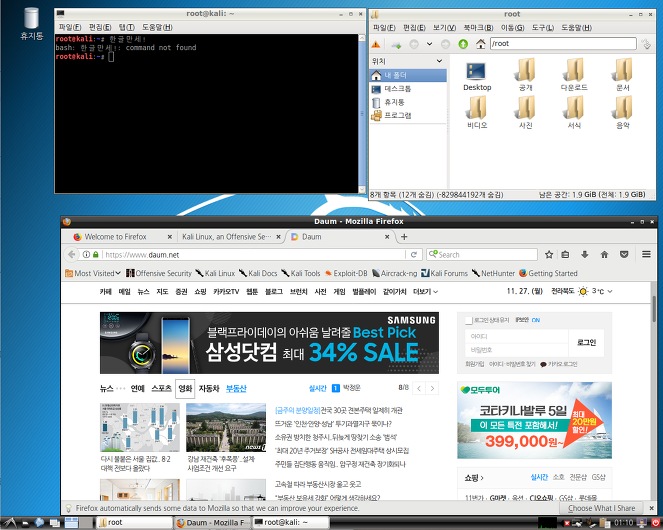The height and width of the screenshot is (530, 663).
Task: Open a new Firefox tab with plus button
Action: coord(404,237)
